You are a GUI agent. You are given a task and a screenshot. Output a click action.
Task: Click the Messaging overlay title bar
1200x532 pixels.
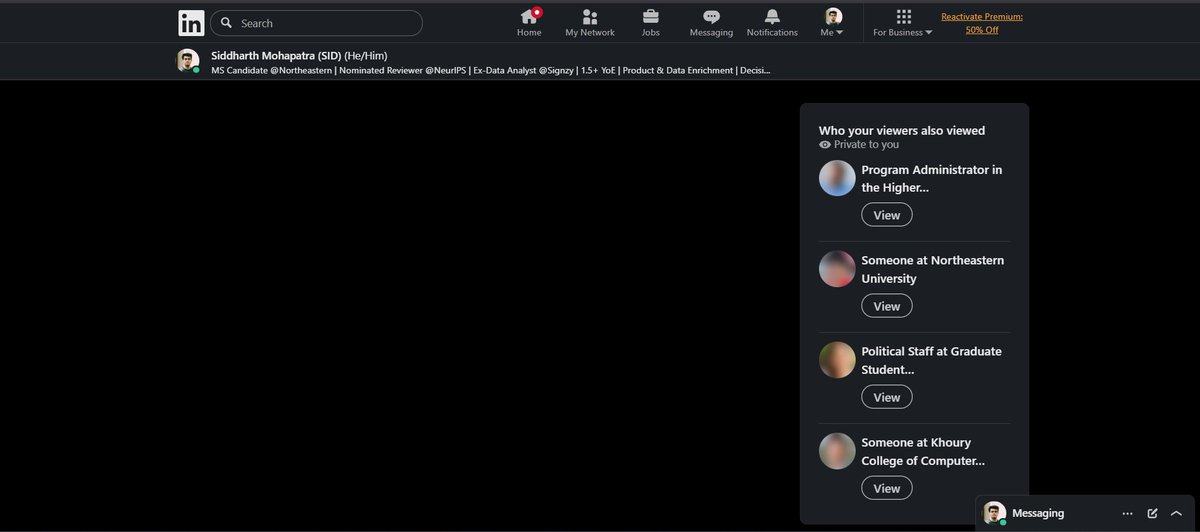1086,513
